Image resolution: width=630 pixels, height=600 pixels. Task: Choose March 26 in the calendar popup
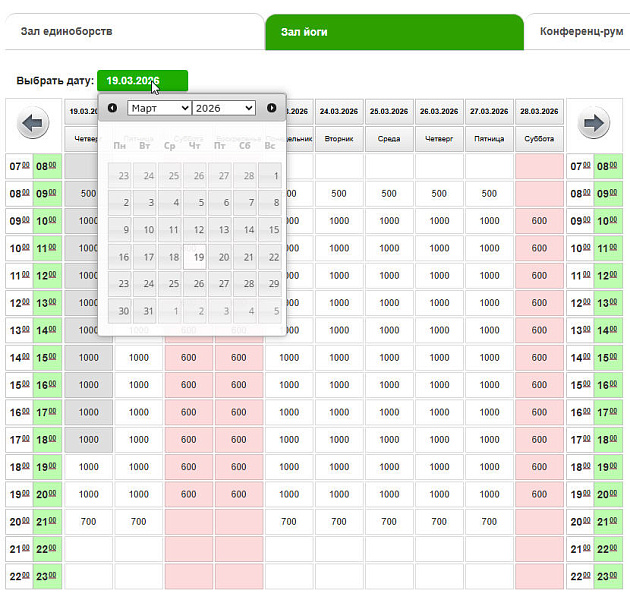coord(195,284)
